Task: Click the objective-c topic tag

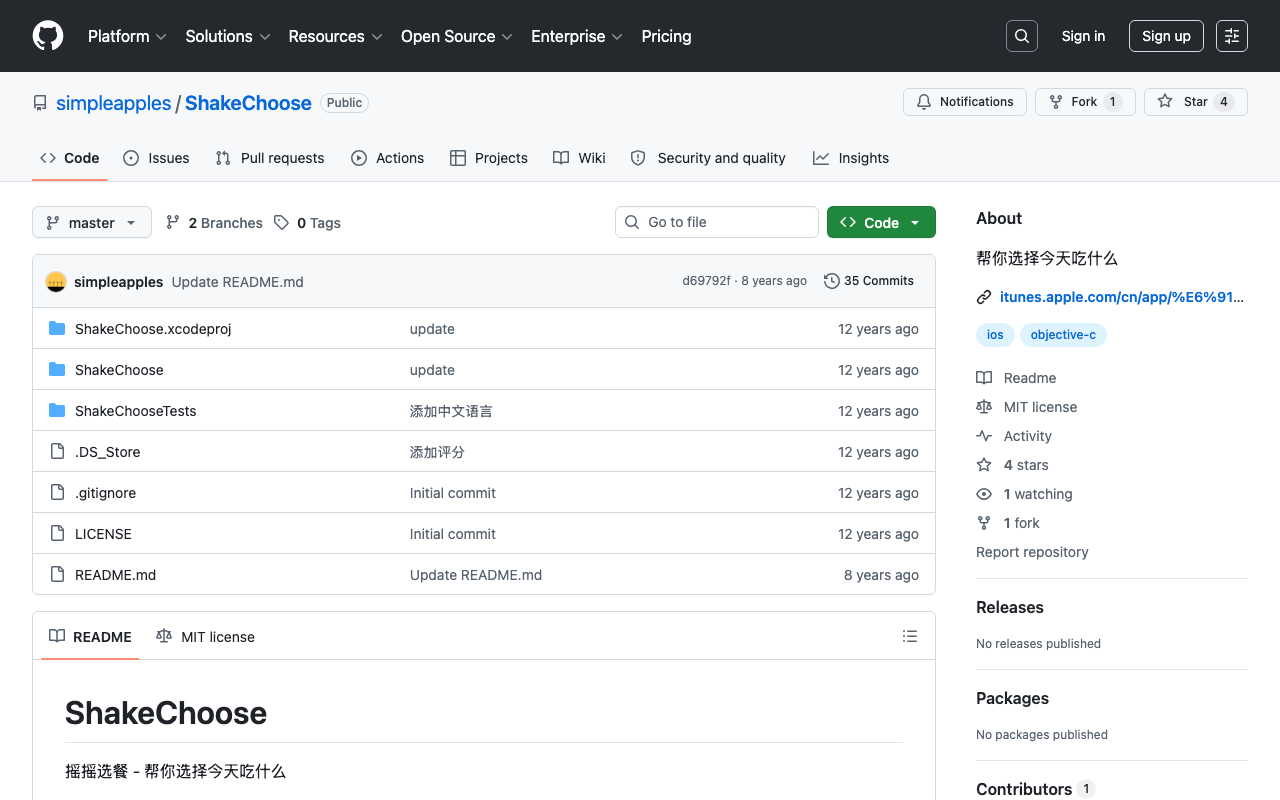Action: [x=1063, y=335]
